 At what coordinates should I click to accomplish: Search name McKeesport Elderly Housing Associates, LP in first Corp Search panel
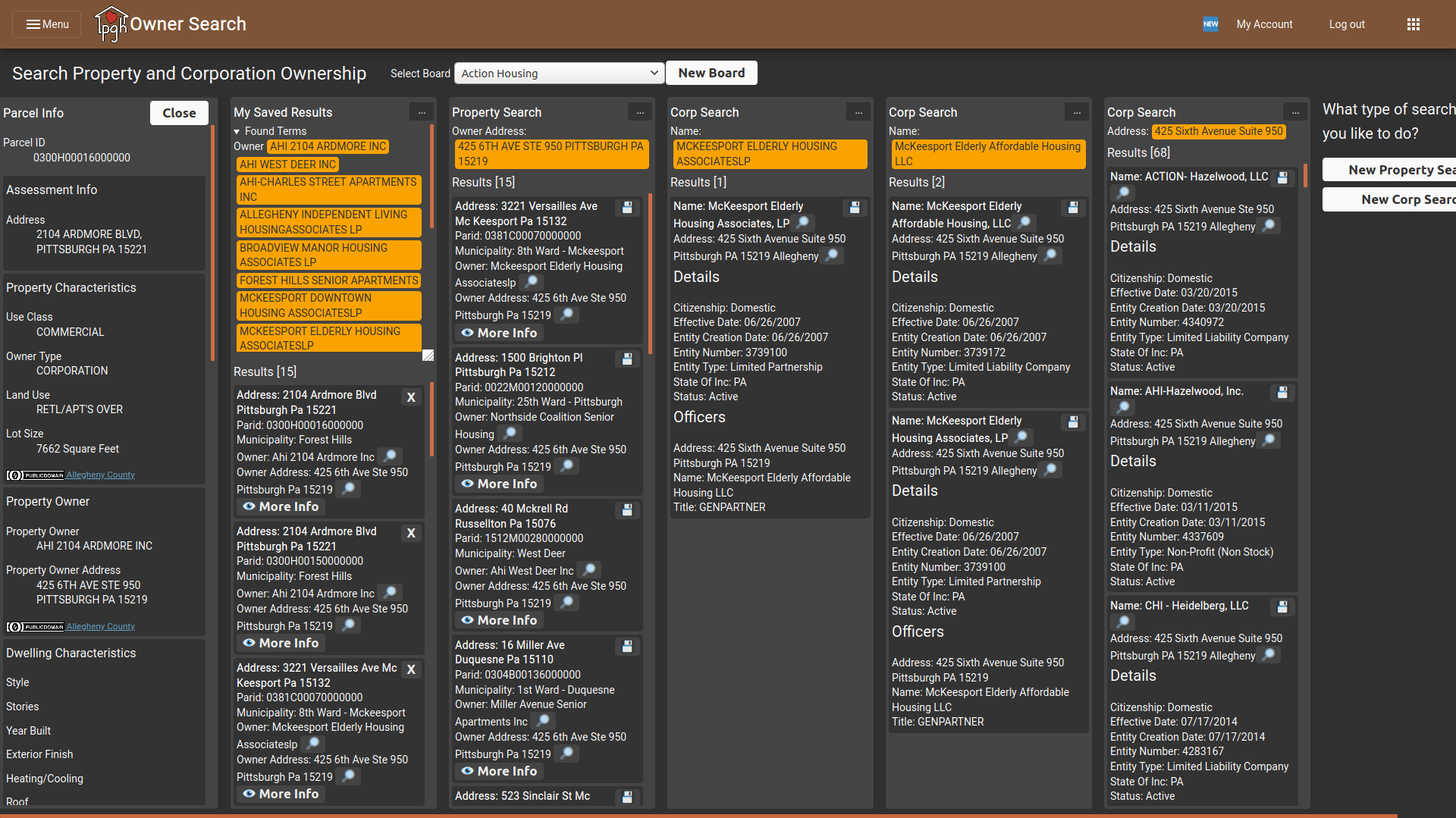(x=802, y=222)
